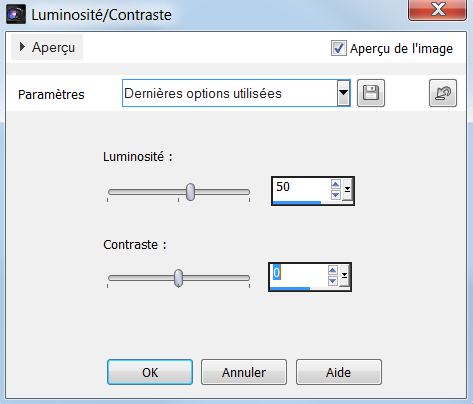Open the Contraste value slider popup arrow
Image resolution: width=473 pixels, height=404 pixels.
(344, 276)
